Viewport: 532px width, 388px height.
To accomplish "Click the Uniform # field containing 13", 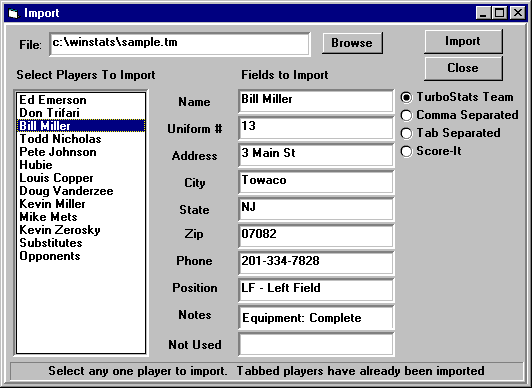I will (316, 128).
